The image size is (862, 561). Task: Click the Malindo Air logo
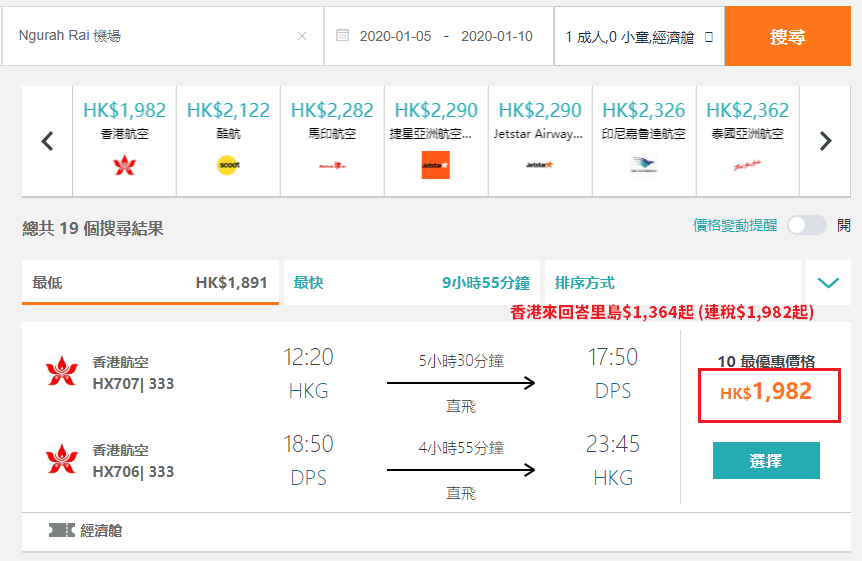point(332,166)
